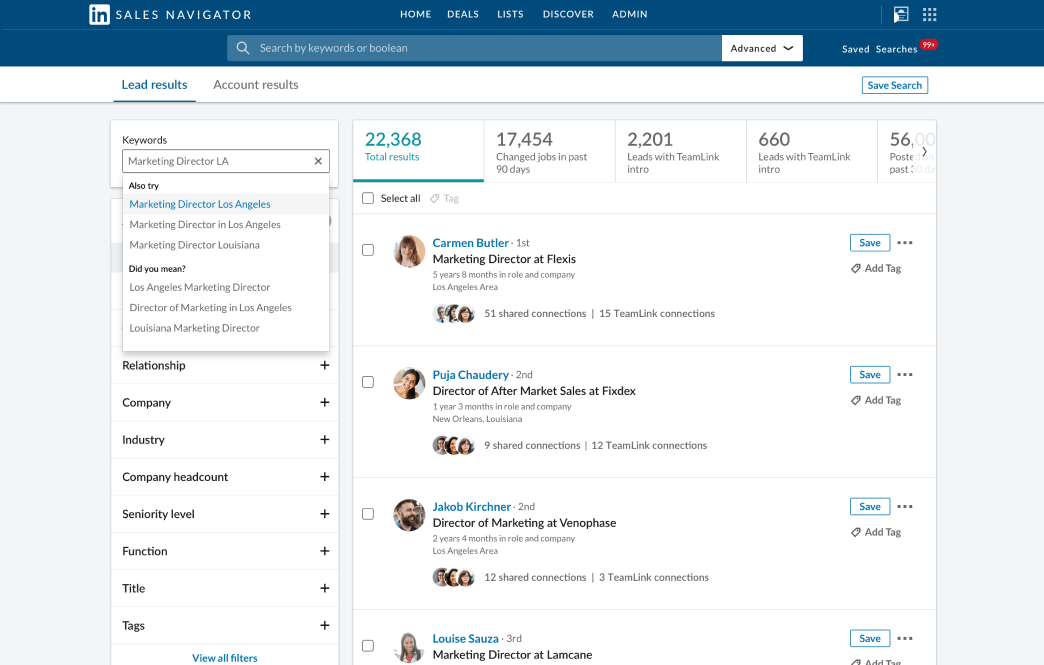Check the box for Jakob Kirchner

click(368, 514)
